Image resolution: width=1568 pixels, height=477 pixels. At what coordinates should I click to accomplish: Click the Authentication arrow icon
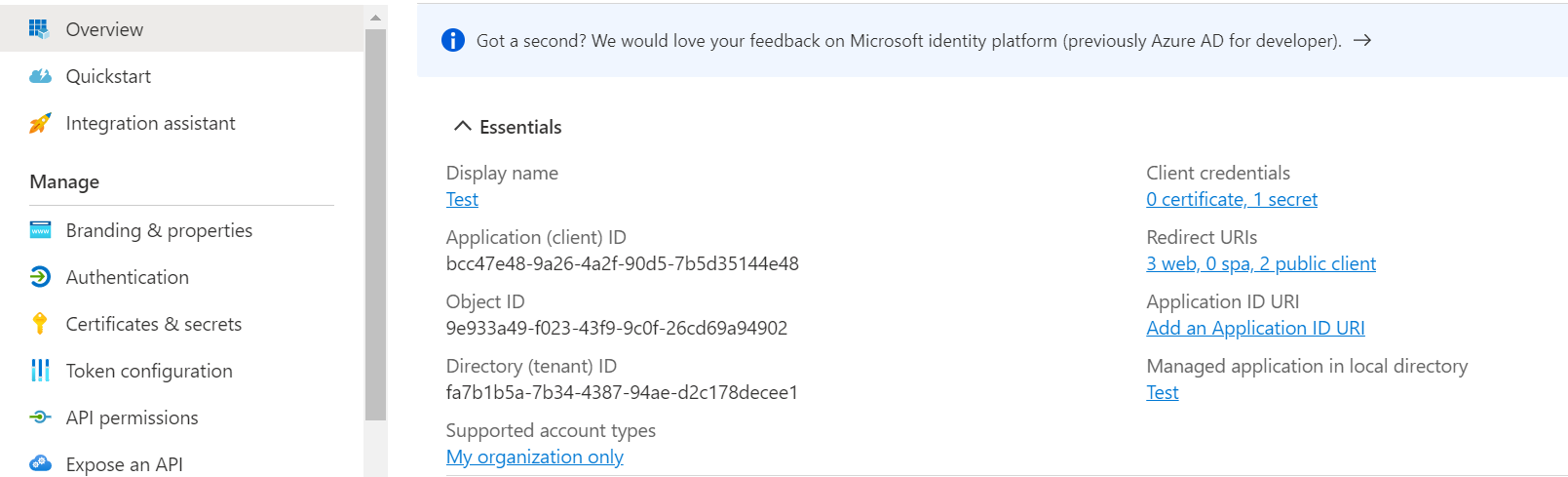(x=40, y=277)
